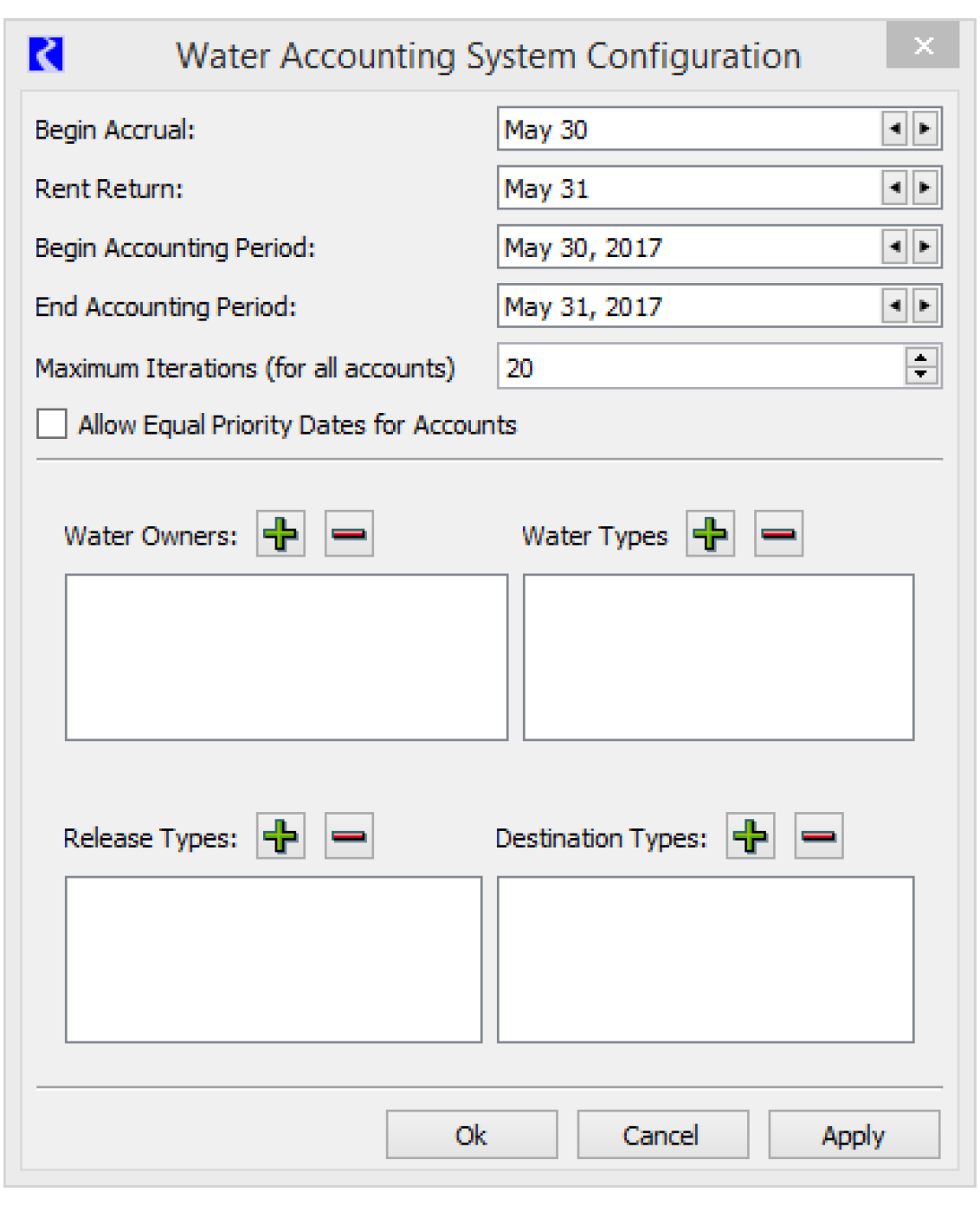Remove the selected Destination Type

pos(818,836)
